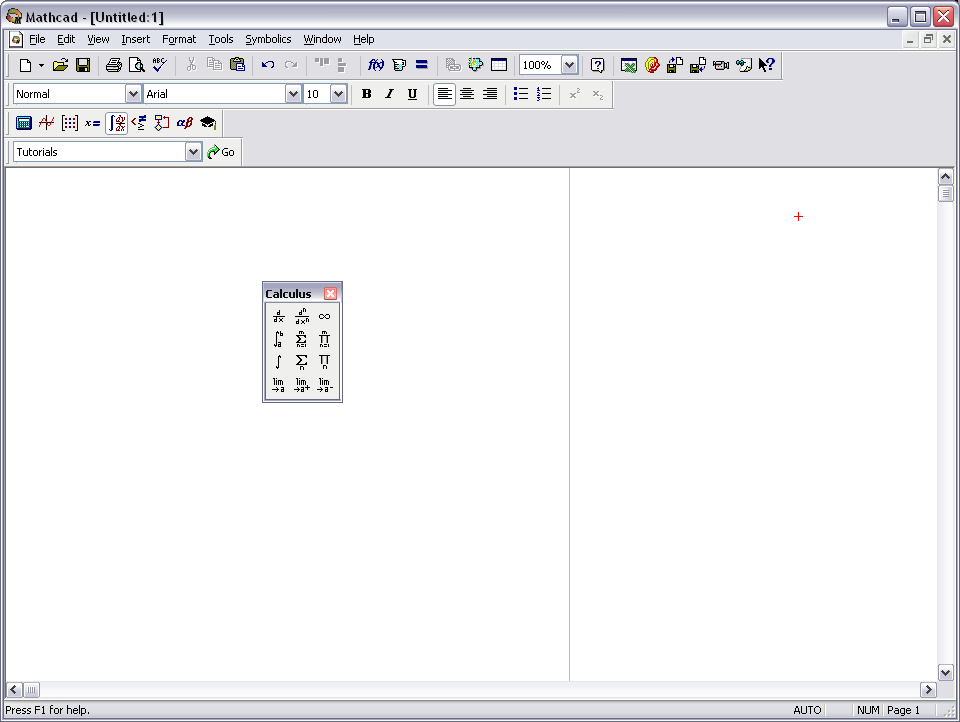Open the File menu
The height and width of the screenshot is (722, 960).
click(x=37, y=39)
